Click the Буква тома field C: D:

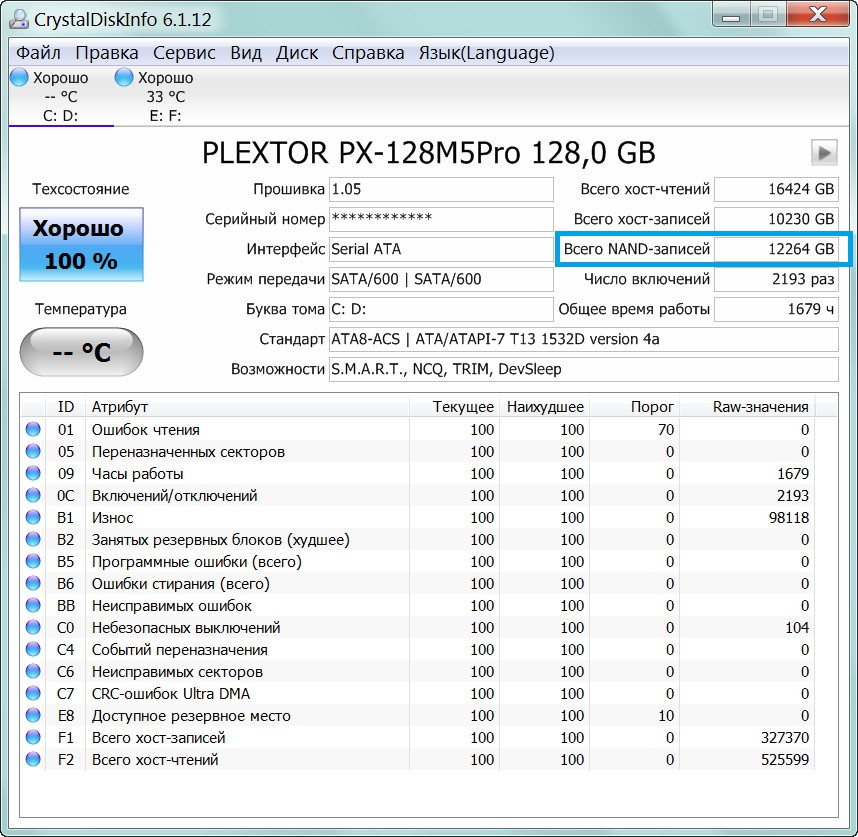(x=441, y=310)
